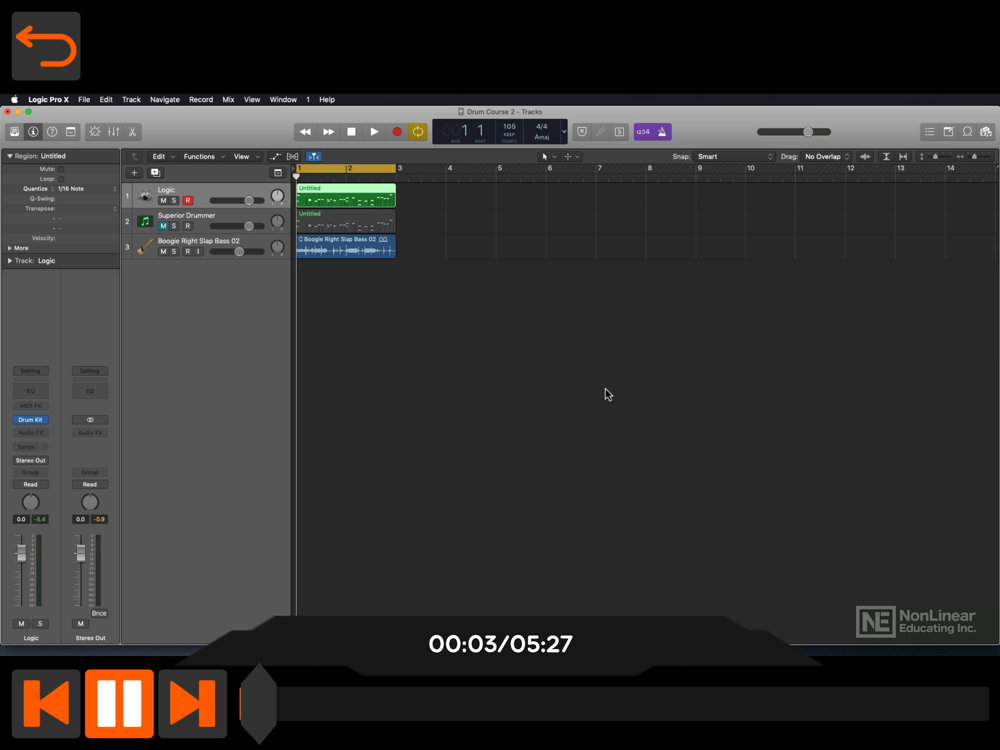
Task: Open the Drag No Overlap dropdown
Action: pos(827,157)
